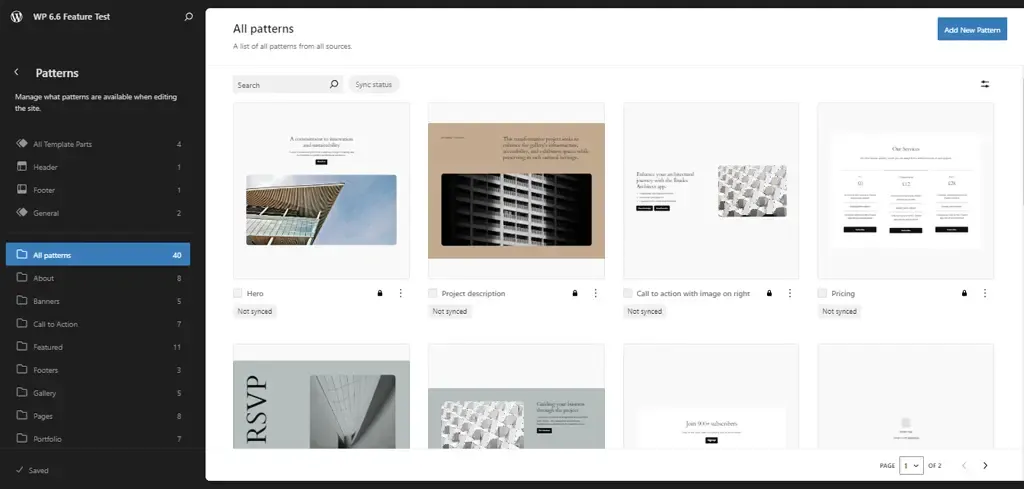Open the Portfolio patterns category
The width and height of the screenshot is (1024, 489).
point(98,439)
